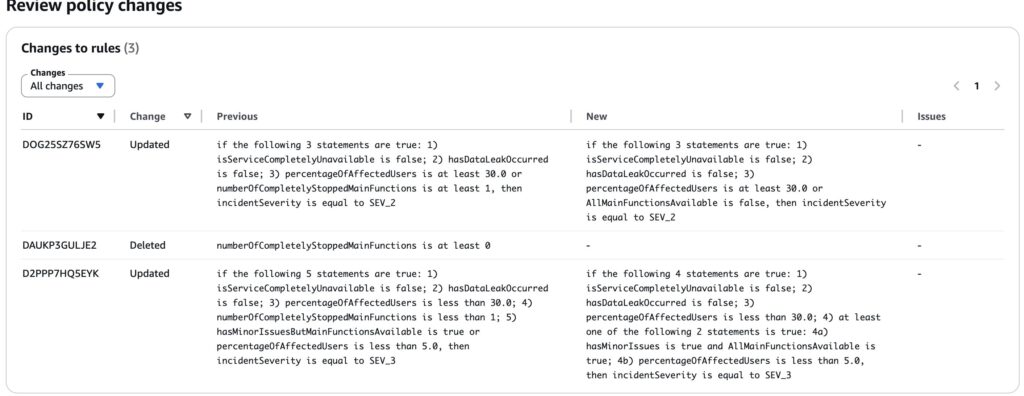Sort by Change column arrow
Screen dimensions: 1024x396
click(187, 116)
